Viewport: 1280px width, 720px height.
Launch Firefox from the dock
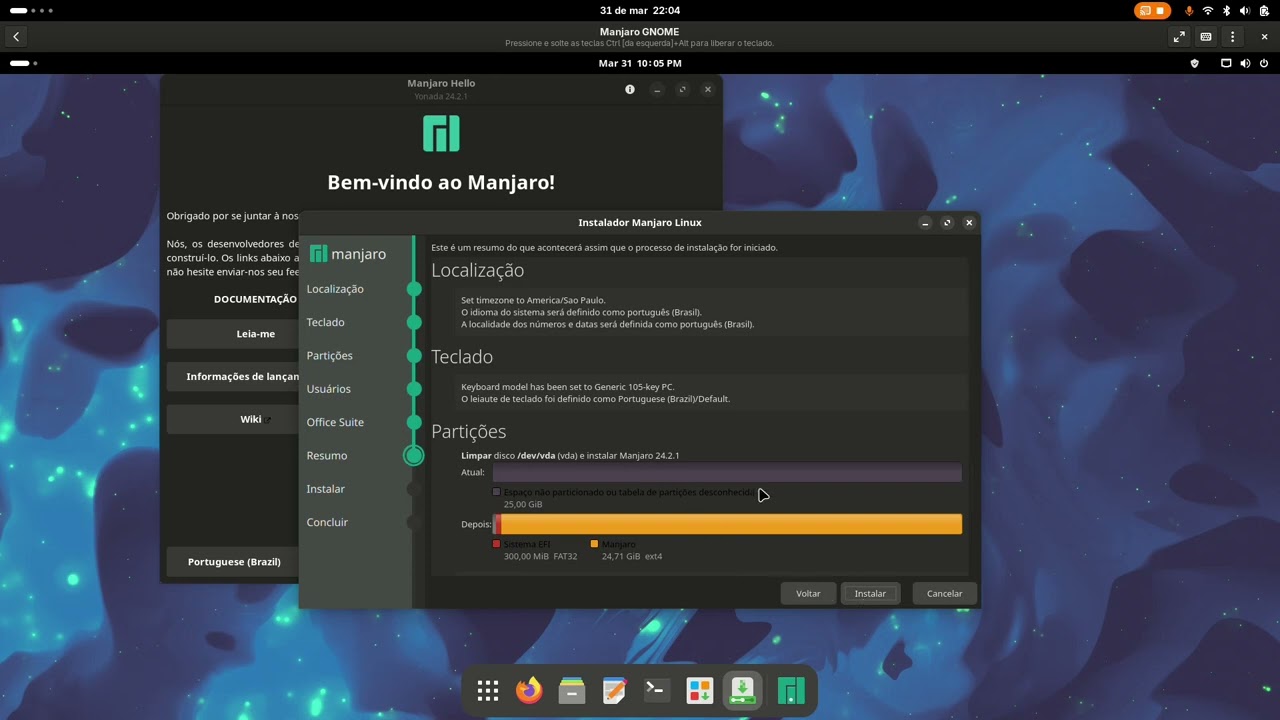(x=529, y=690)
